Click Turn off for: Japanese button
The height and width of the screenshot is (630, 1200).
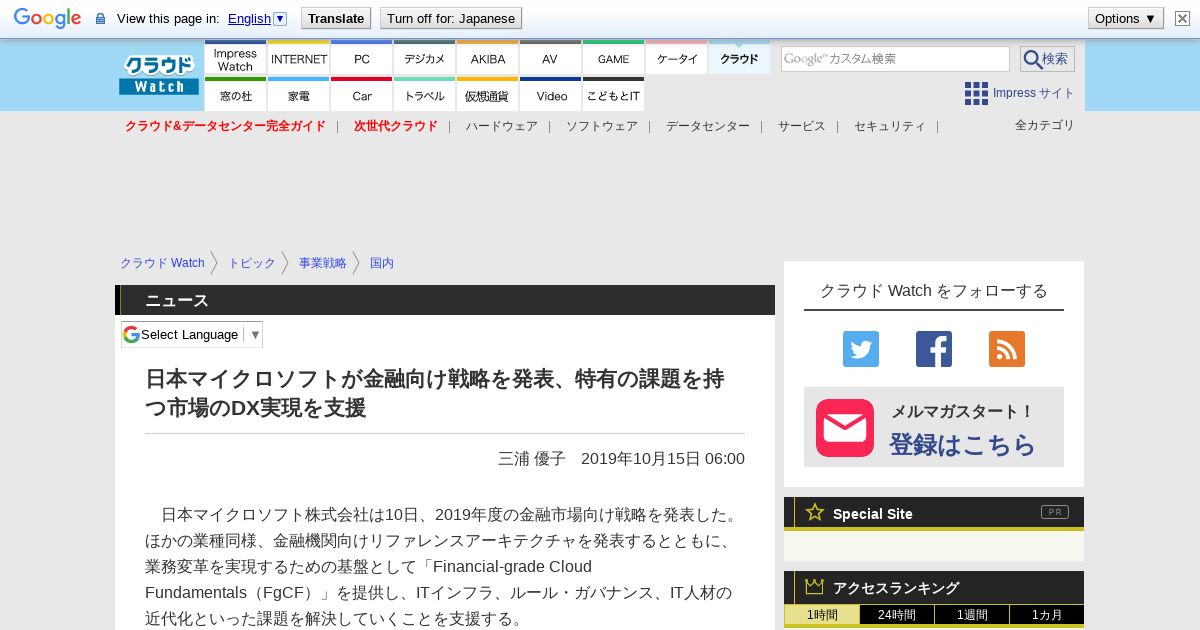451,18
